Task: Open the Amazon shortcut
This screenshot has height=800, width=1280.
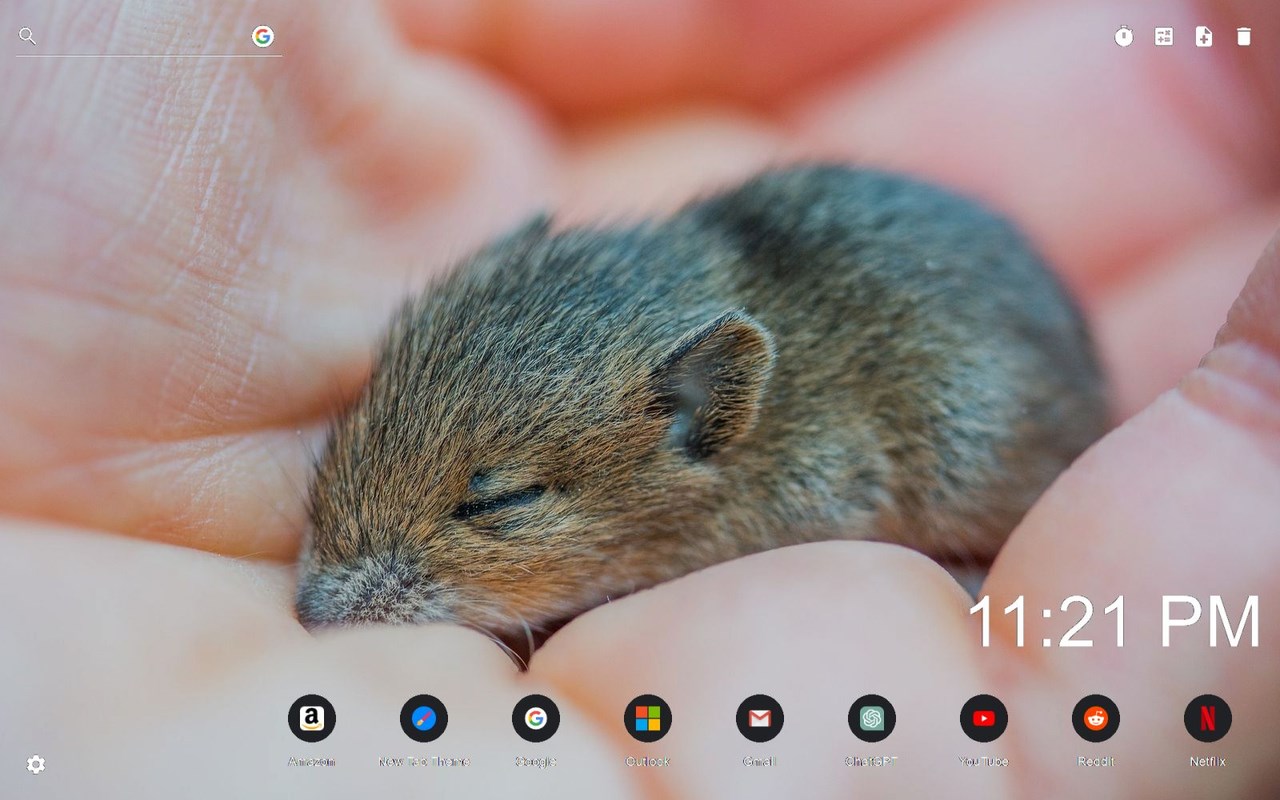Action: (312, 718)
